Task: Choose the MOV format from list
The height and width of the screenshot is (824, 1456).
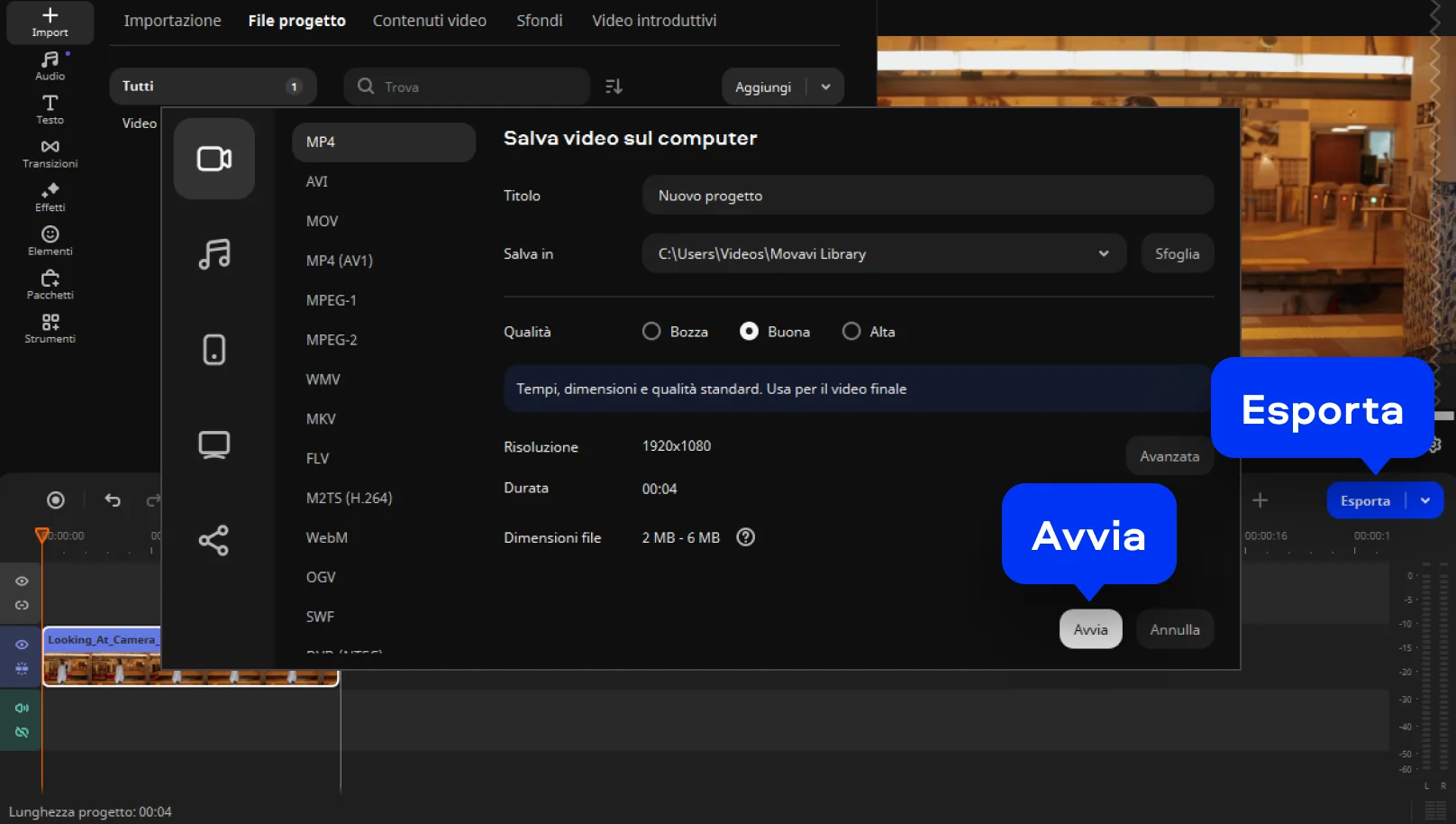Action: click(322, 221)
